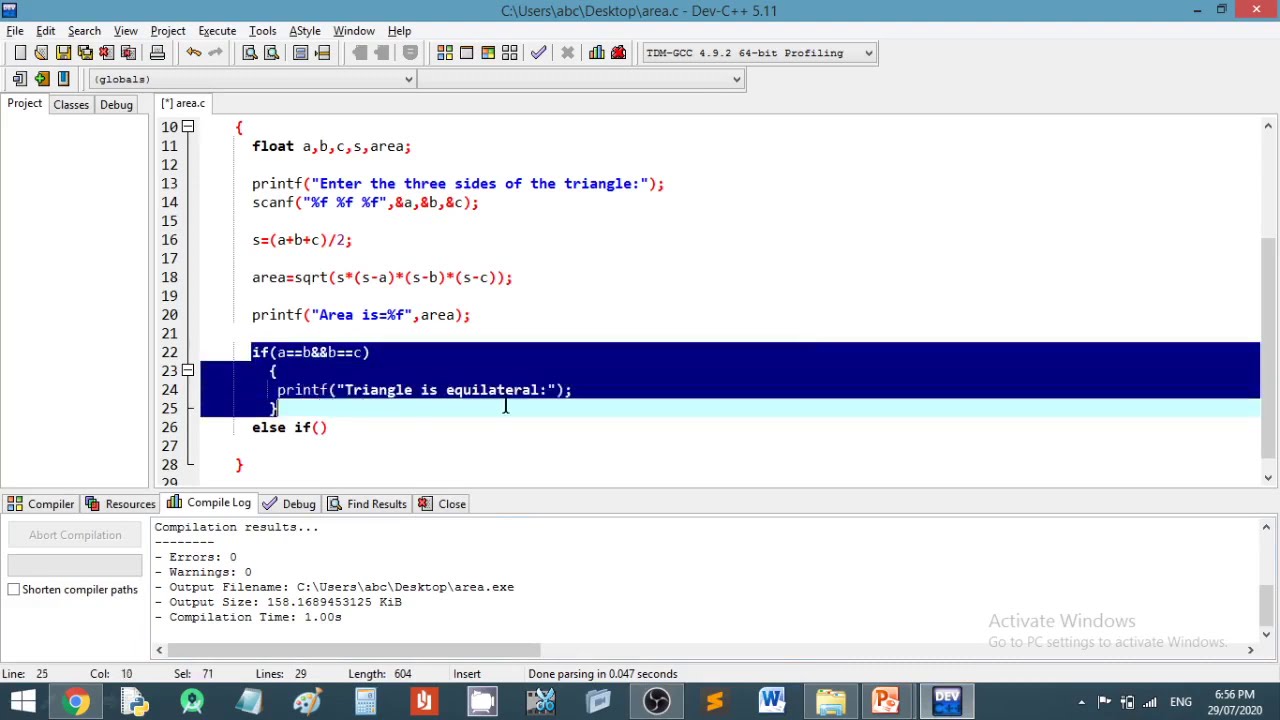
Task: Click the Run toolbar icon
Action: point(466,53)
